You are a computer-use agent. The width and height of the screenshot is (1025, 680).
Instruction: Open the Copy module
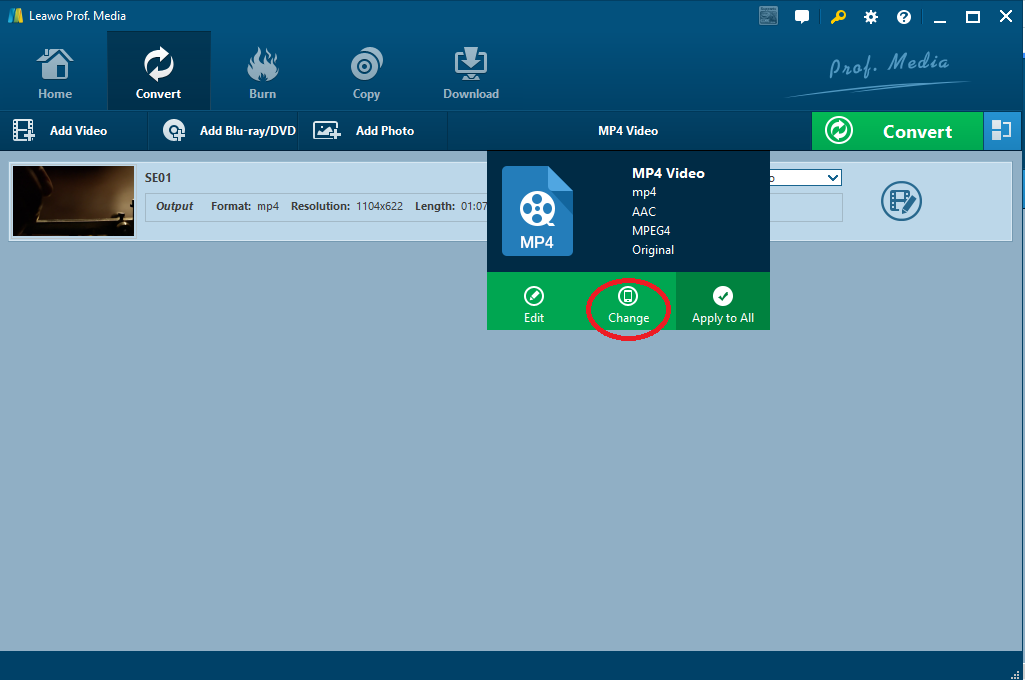[366, 74]
